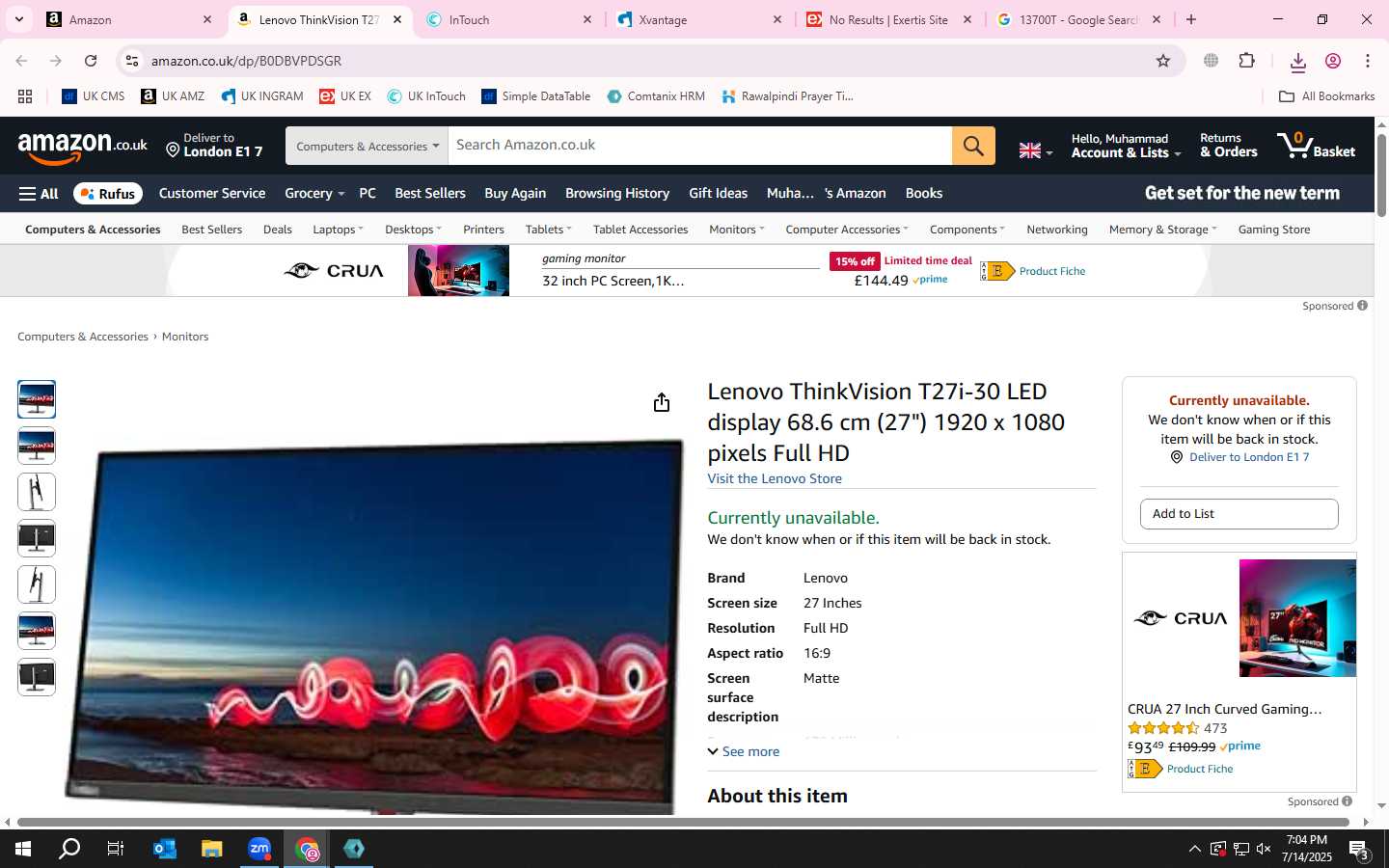Close the No Results Exertis tab
Screen dimensions: 1389x868
pos(967,19)
